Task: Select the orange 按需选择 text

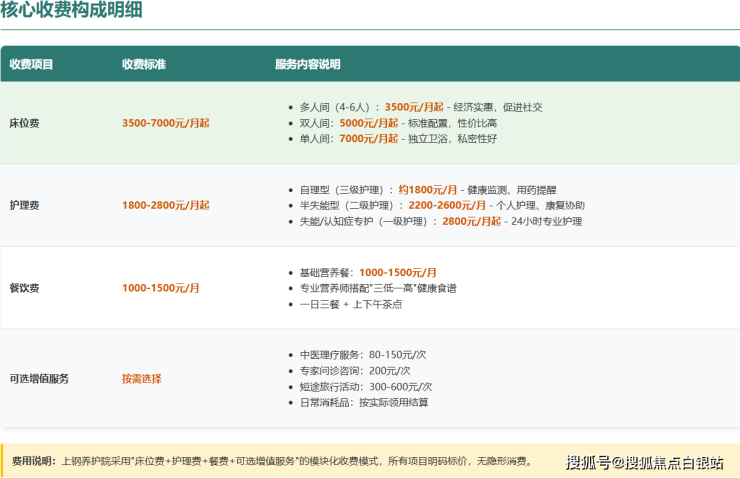Action: [141, 379]
